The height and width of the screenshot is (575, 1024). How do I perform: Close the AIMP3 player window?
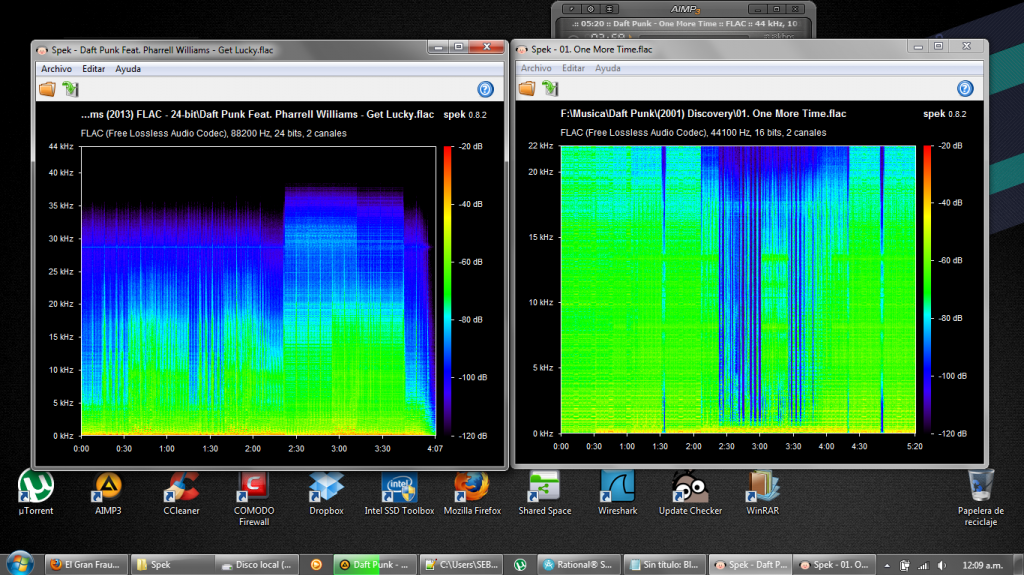point(795,9)
